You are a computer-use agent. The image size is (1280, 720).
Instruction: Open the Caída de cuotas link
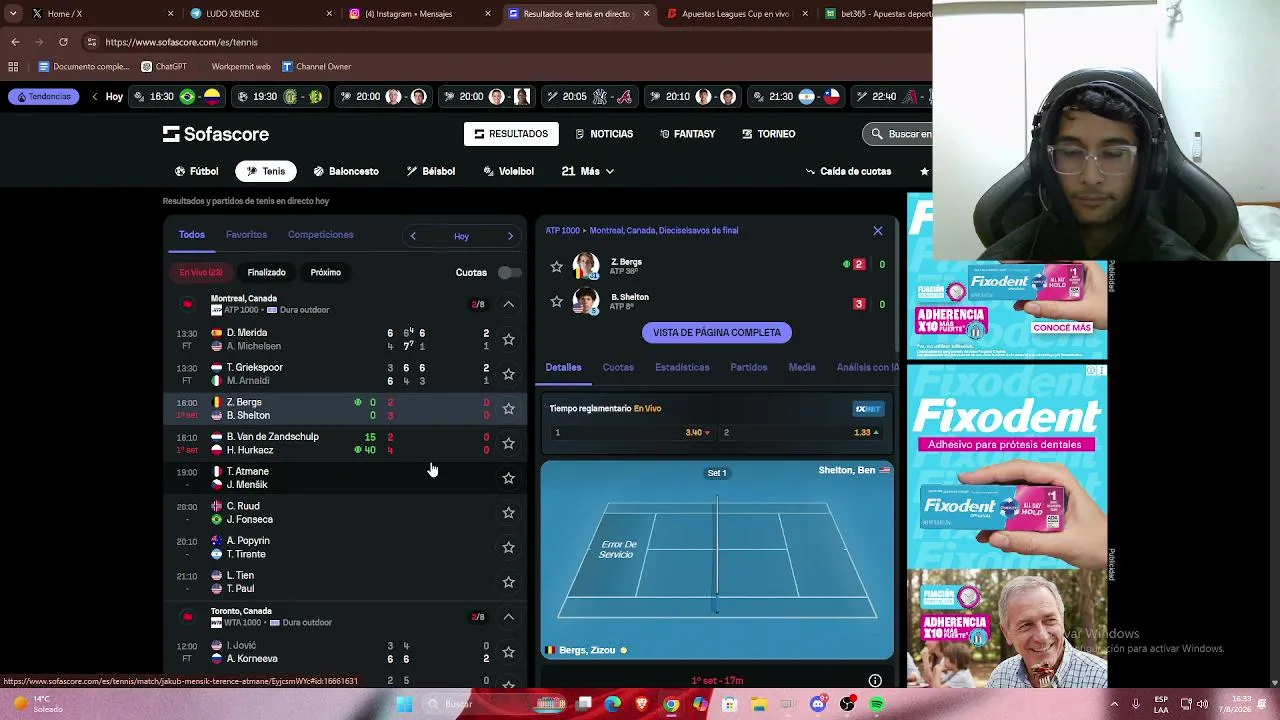pos(848,172)
